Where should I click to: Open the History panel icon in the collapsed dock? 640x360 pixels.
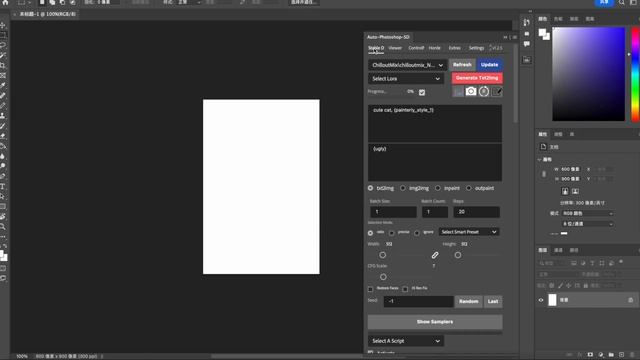pos(527,22)
